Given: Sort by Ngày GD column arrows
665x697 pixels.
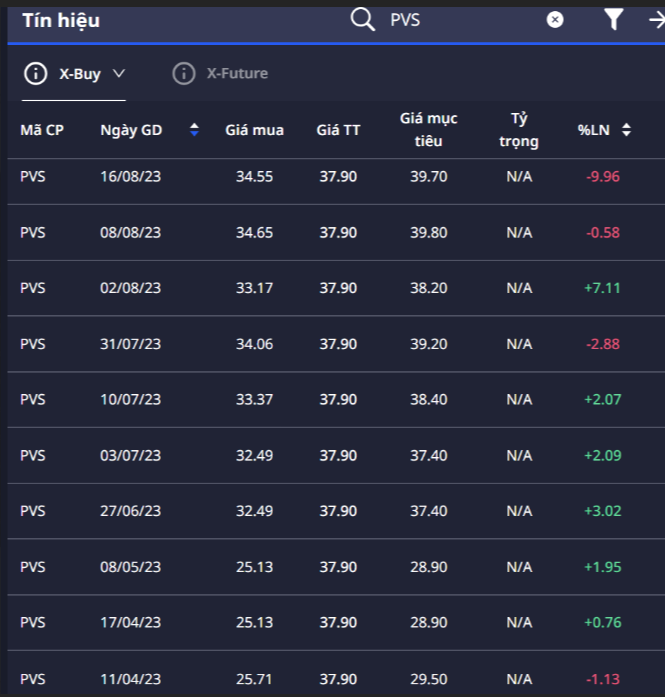Looking at the screenshot, I should (x=194, y=130).
